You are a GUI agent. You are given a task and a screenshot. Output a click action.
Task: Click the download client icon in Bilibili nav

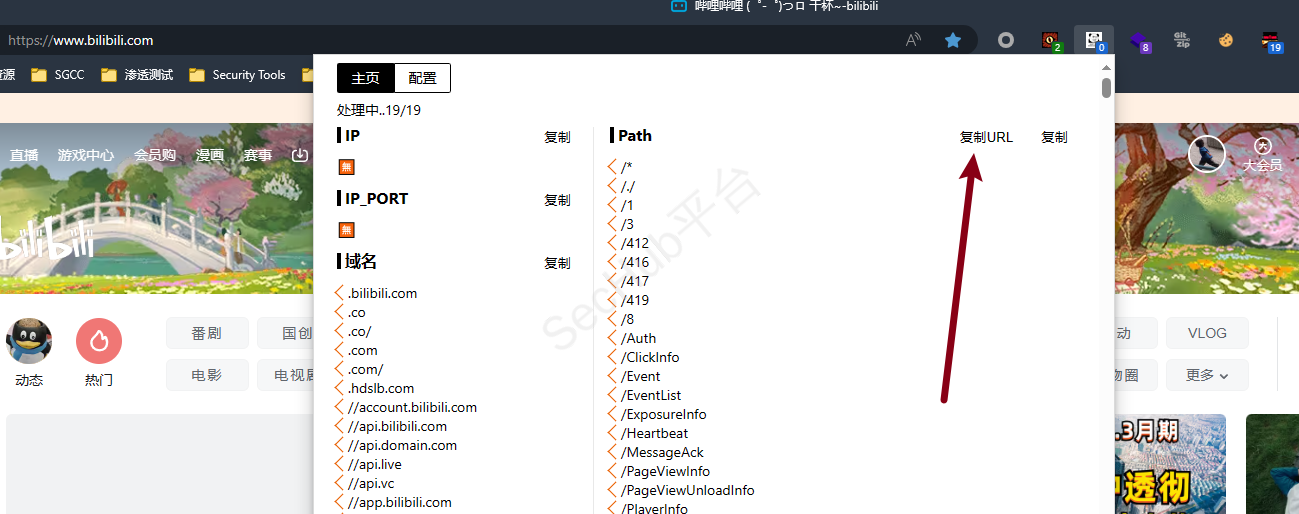[x=299, y=155]
